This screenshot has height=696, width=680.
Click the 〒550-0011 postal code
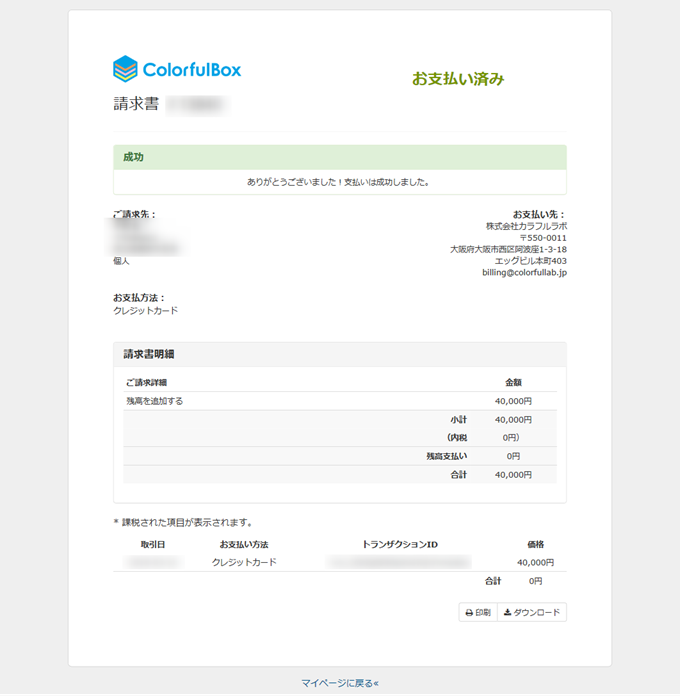(543, 238)
